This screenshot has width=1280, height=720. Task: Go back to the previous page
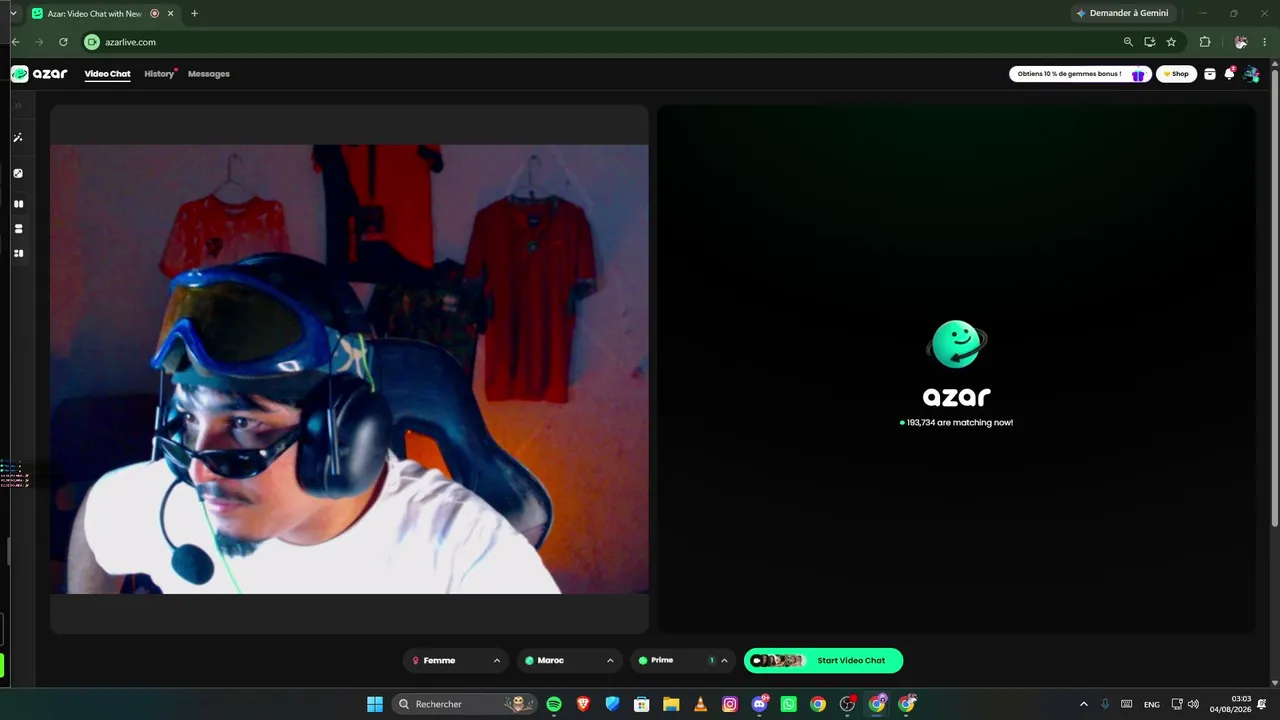click(16, 42)
